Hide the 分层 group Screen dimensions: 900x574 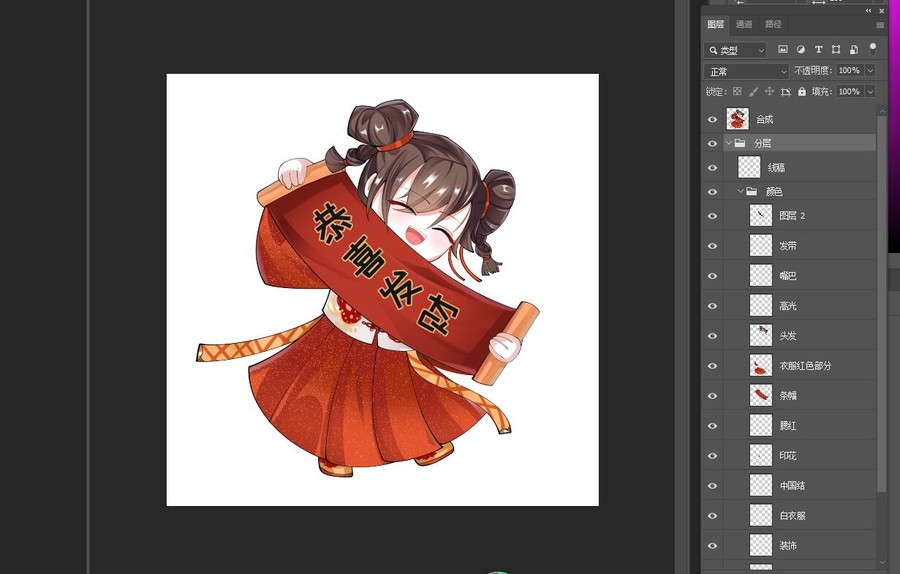(x=712, y=143)
